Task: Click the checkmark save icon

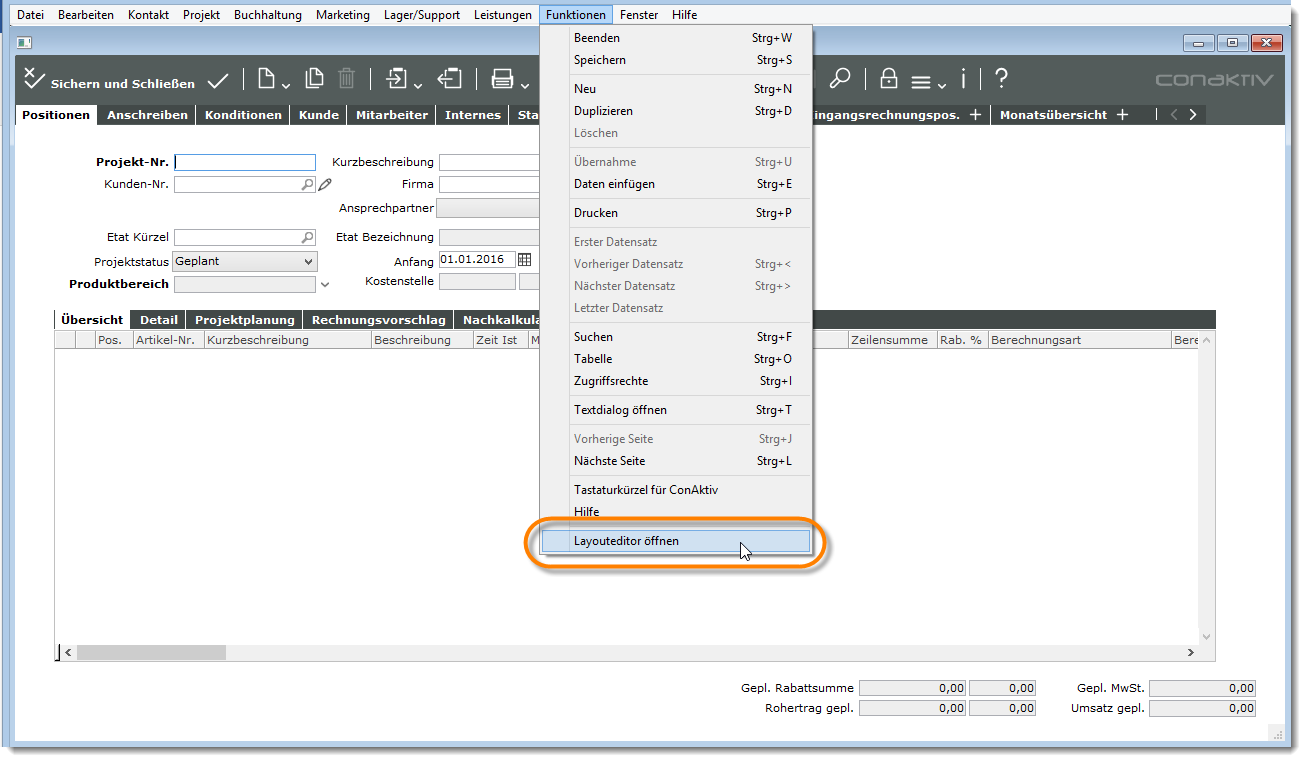Action: pyautogui.click(x=218, y=81)
